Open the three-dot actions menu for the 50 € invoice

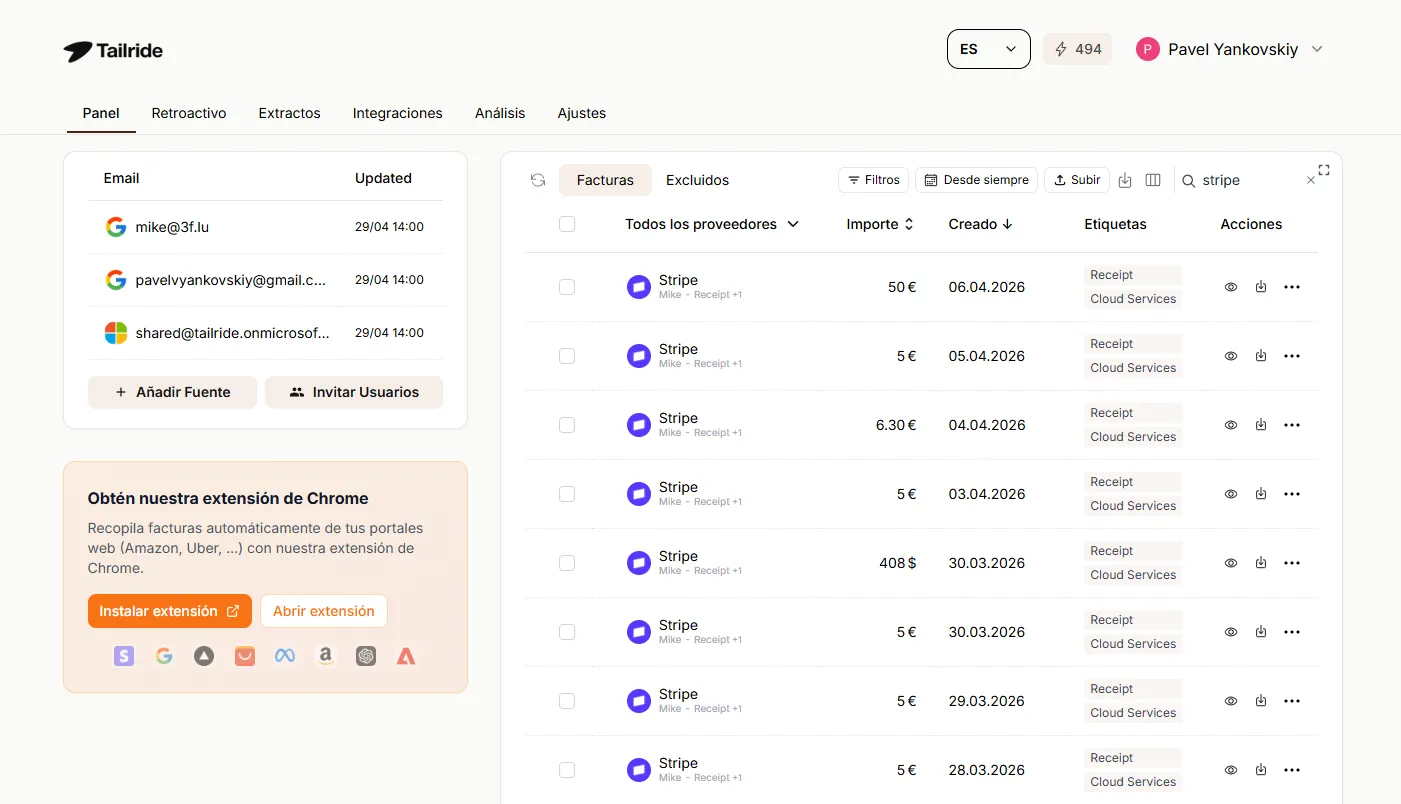point(1291,287)
